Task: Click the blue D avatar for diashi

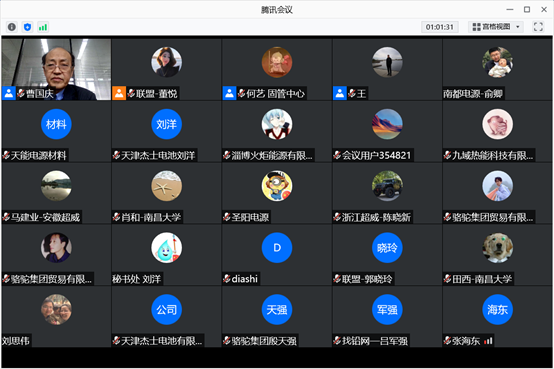Action: 277,248
